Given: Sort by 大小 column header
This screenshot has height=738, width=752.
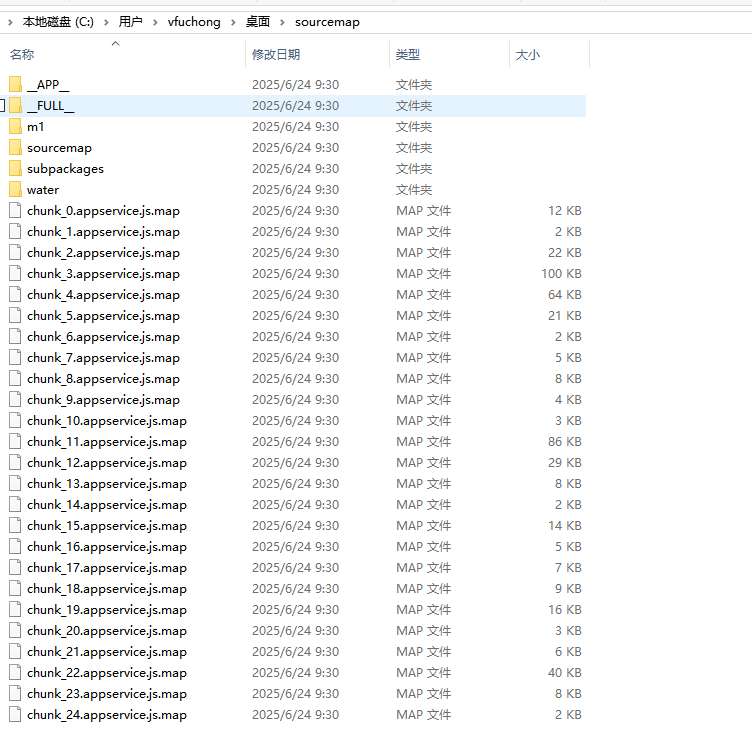Looking at the screenshot, I should pos(528,55).
